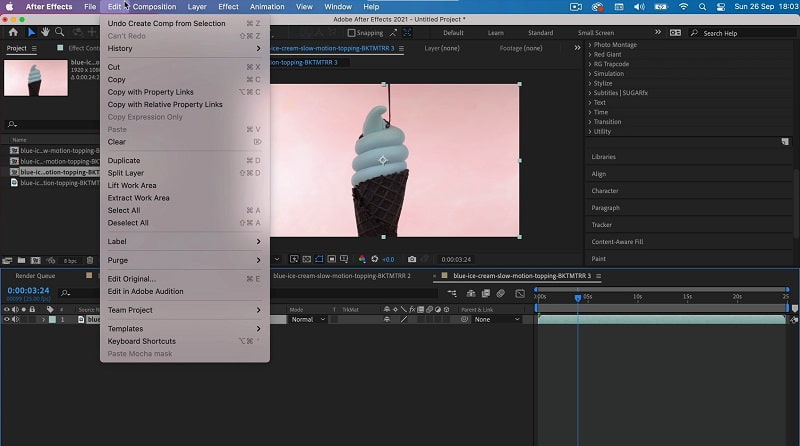Open the layer blending Mode dropdown showing Normal
Screen dimensions: 800x446
(307, 319)
